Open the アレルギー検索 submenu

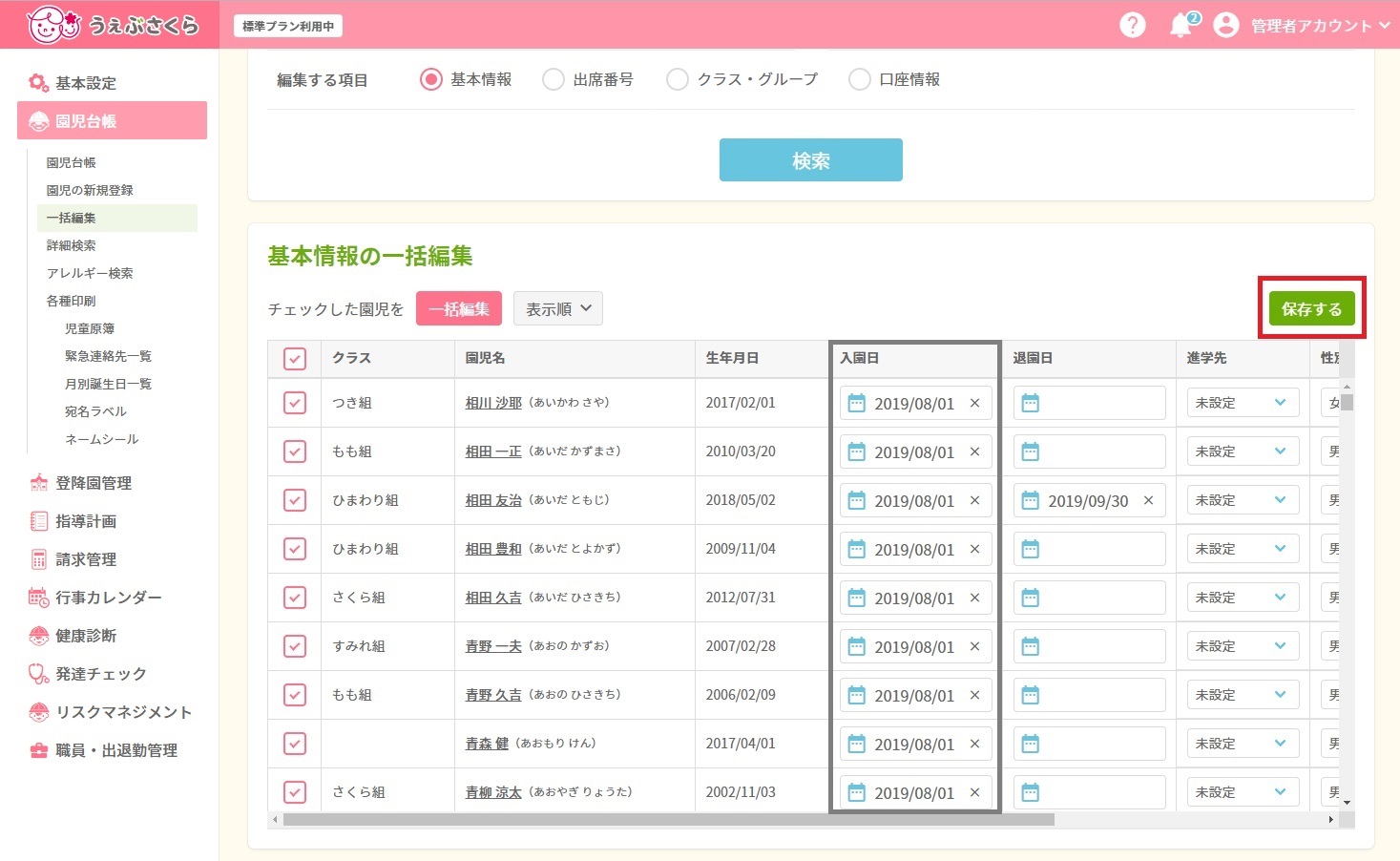tap(90, 273)
